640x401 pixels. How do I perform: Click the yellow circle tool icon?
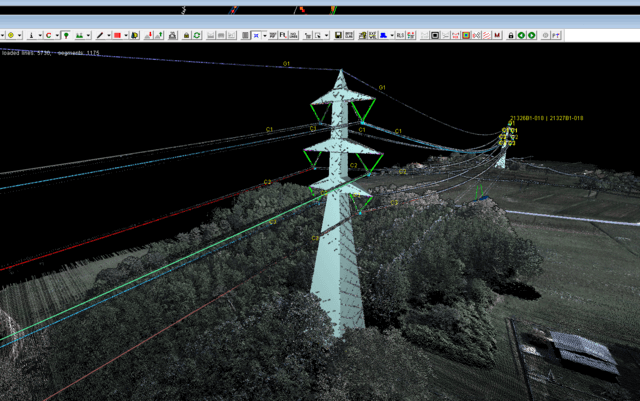(11, 36)
